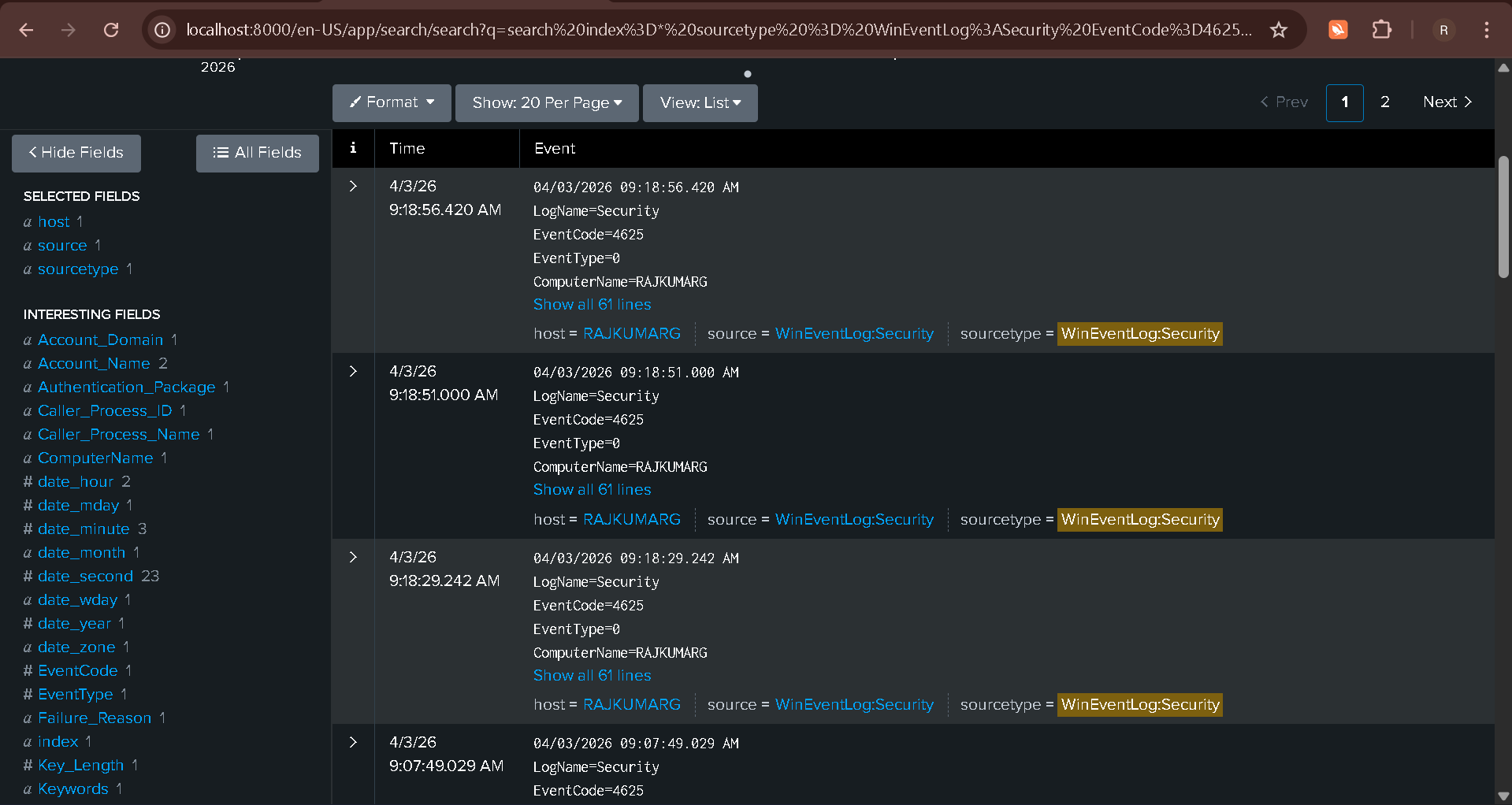Click the browser back arrow icon
This screenshot has width=1512, height=805.
coord(26,30)
